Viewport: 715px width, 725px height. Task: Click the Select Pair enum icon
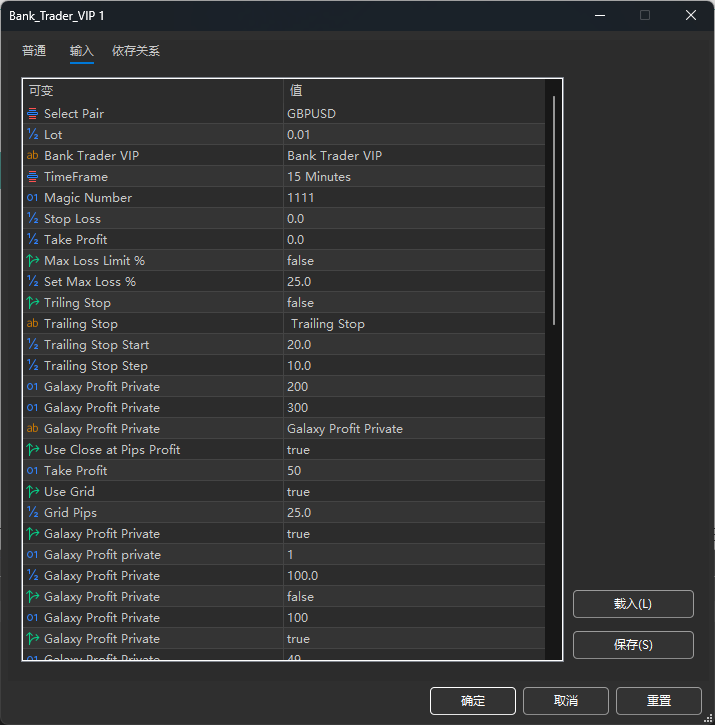pos(32,114)
